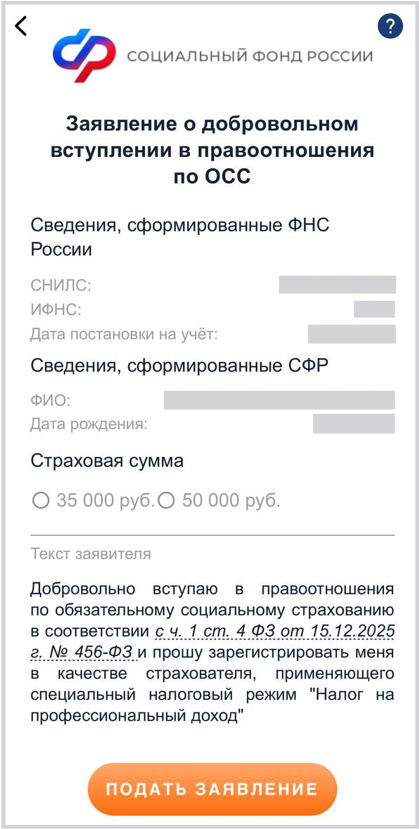Tap the Social Fund of Russia logo

click(84, 56)
